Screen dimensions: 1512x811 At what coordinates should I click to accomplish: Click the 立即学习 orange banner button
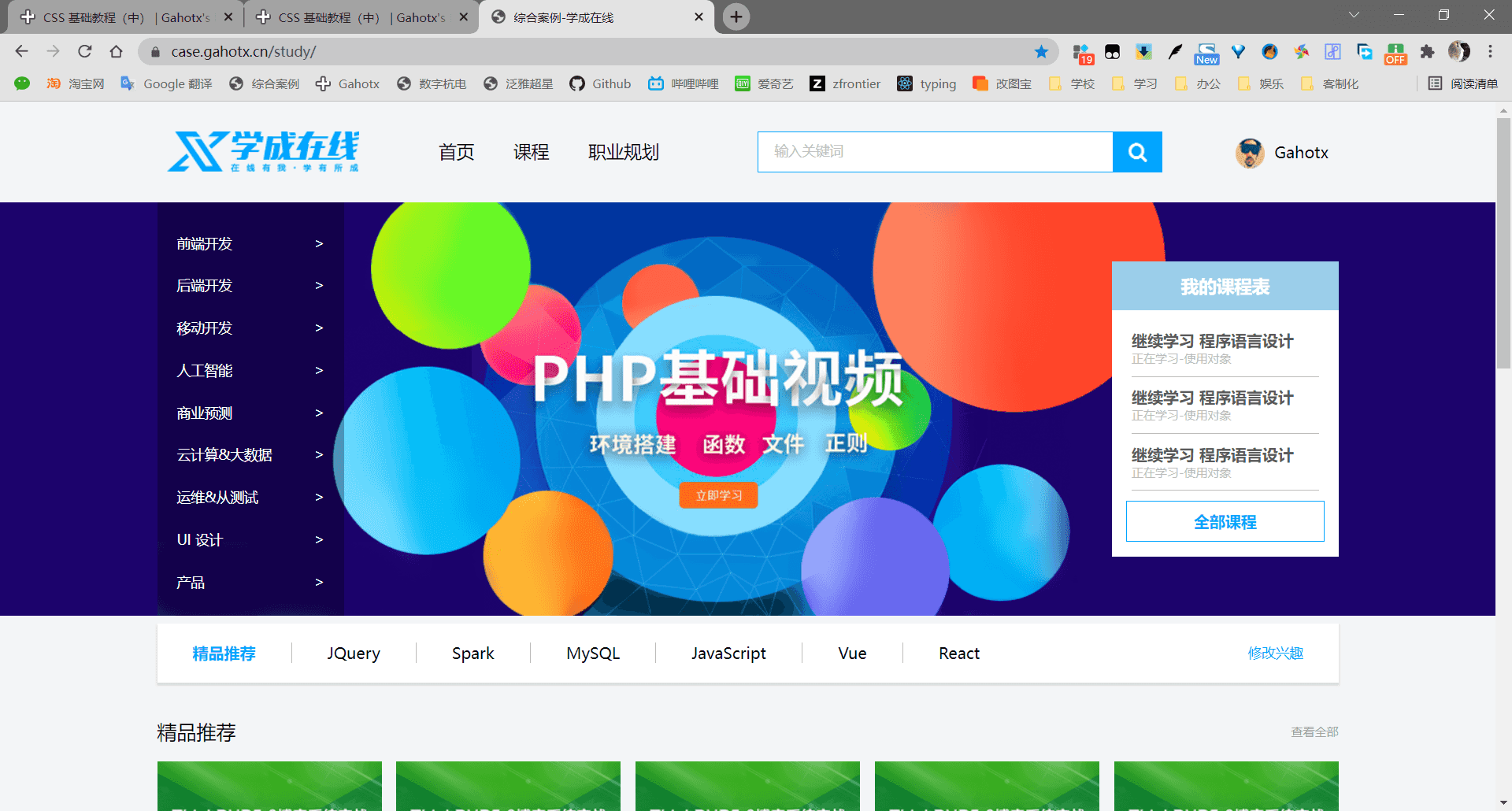[718, 495]
